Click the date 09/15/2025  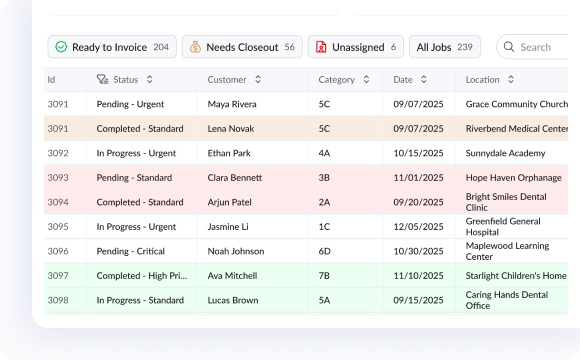pyautogui.click(x=418, y=300)
